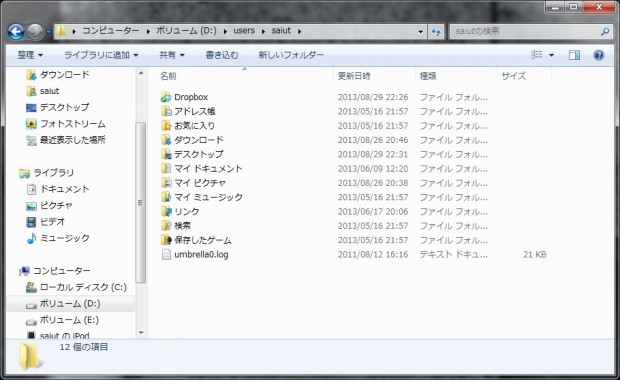The height and width of the screenshot is (380, 620).
Task: Click the forward navigation arrow
Action: coord(35,31)
